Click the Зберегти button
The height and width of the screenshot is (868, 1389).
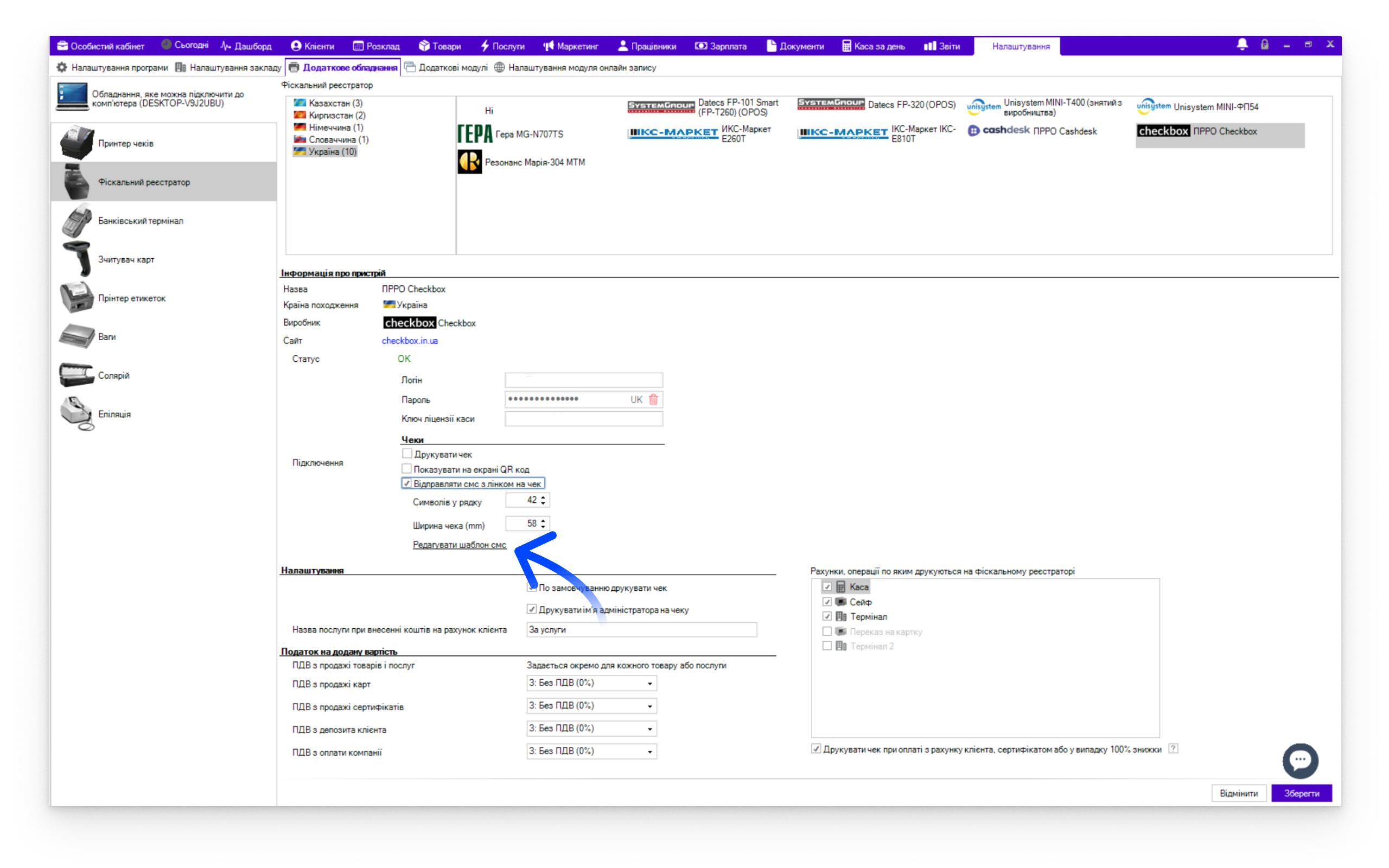[x=1302, y=793]
